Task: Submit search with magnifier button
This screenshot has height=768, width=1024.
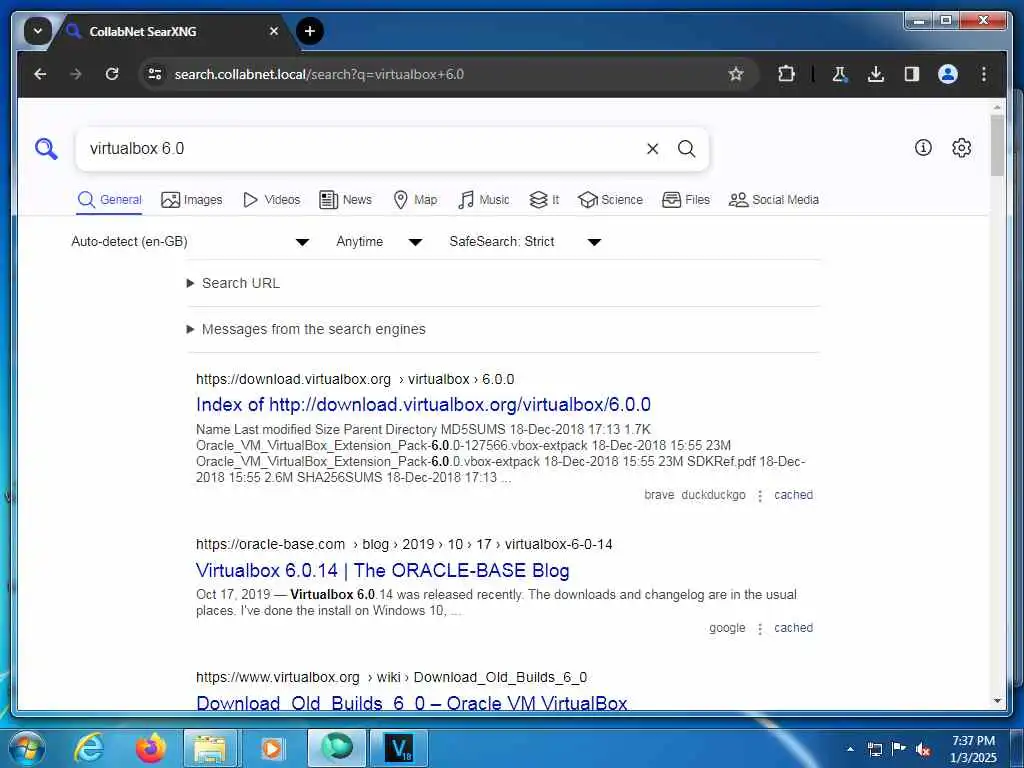Action: point(686,149)
